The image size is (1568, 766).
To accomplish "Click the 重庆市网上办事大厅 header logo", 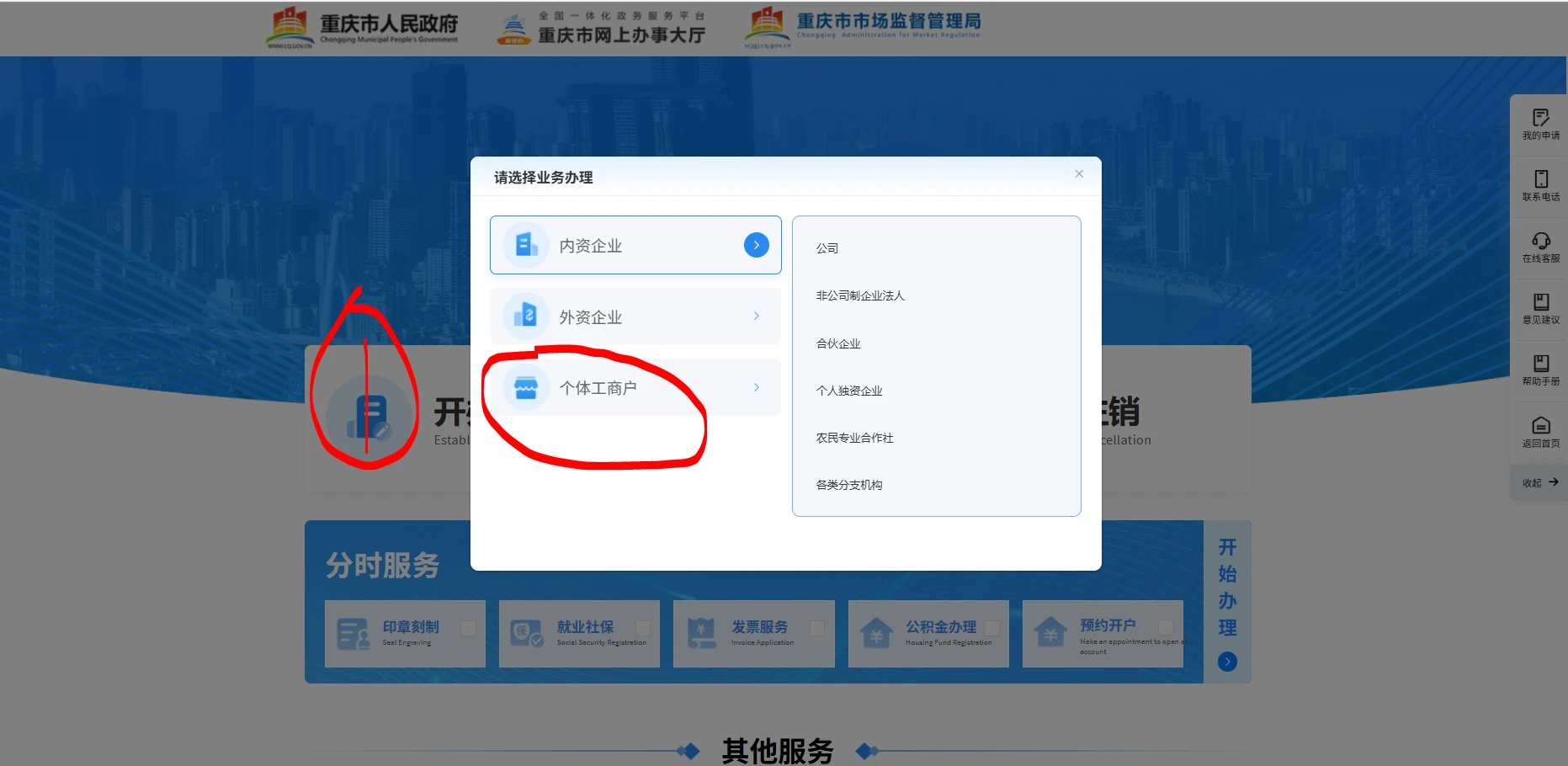I will (601, 28).
